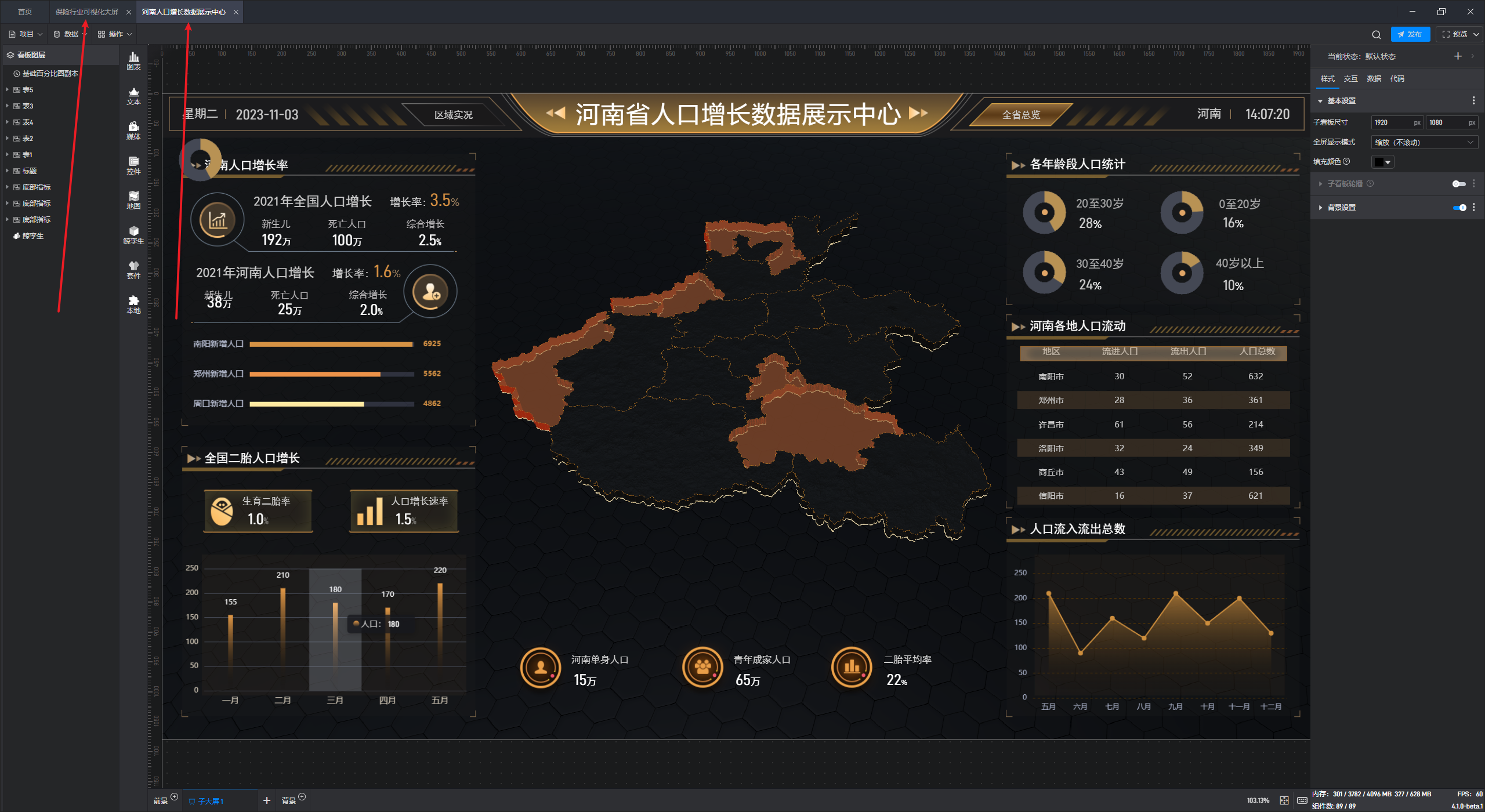Enable the 子看板轮播 toggle switch
This screenshot has width=1485, height=812.
[x=1459, y=184]
